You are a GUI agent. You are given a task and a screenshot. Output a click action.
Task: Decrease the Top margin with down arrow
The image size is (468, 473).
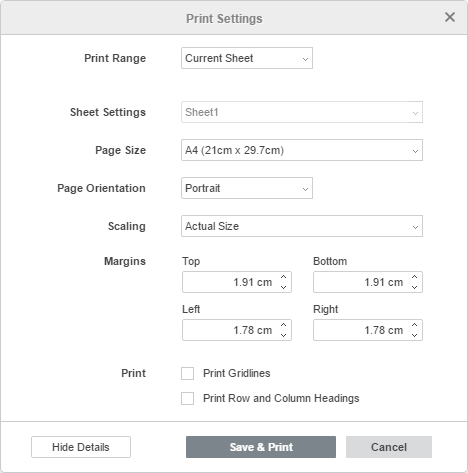point(283,287)
